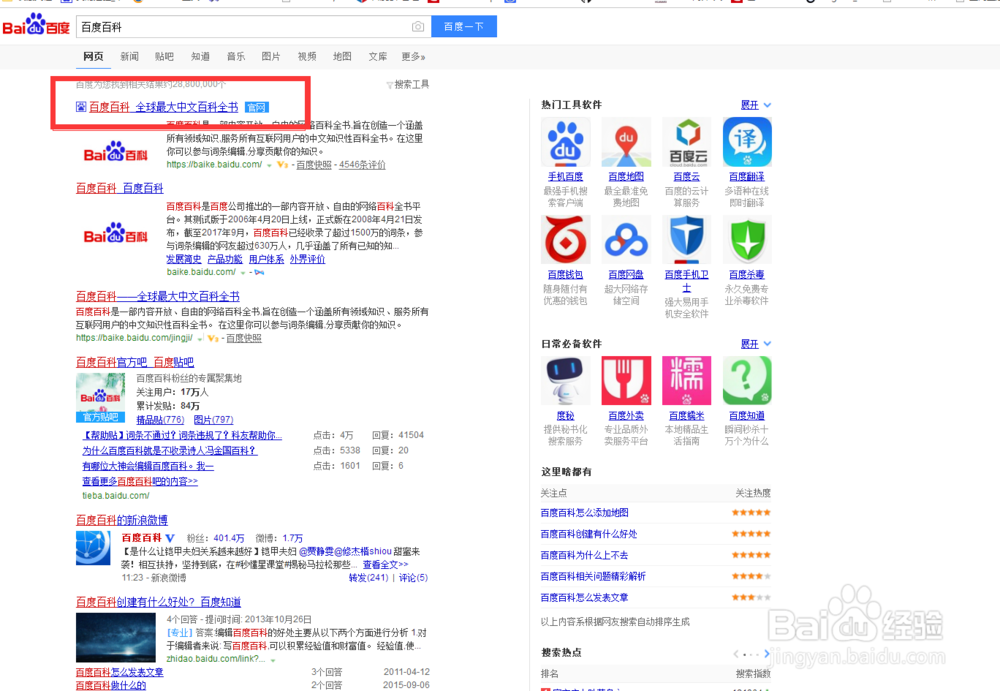
Task: Click 查看更多百度百科吧的内容>> link
Action: pos(140,481)
